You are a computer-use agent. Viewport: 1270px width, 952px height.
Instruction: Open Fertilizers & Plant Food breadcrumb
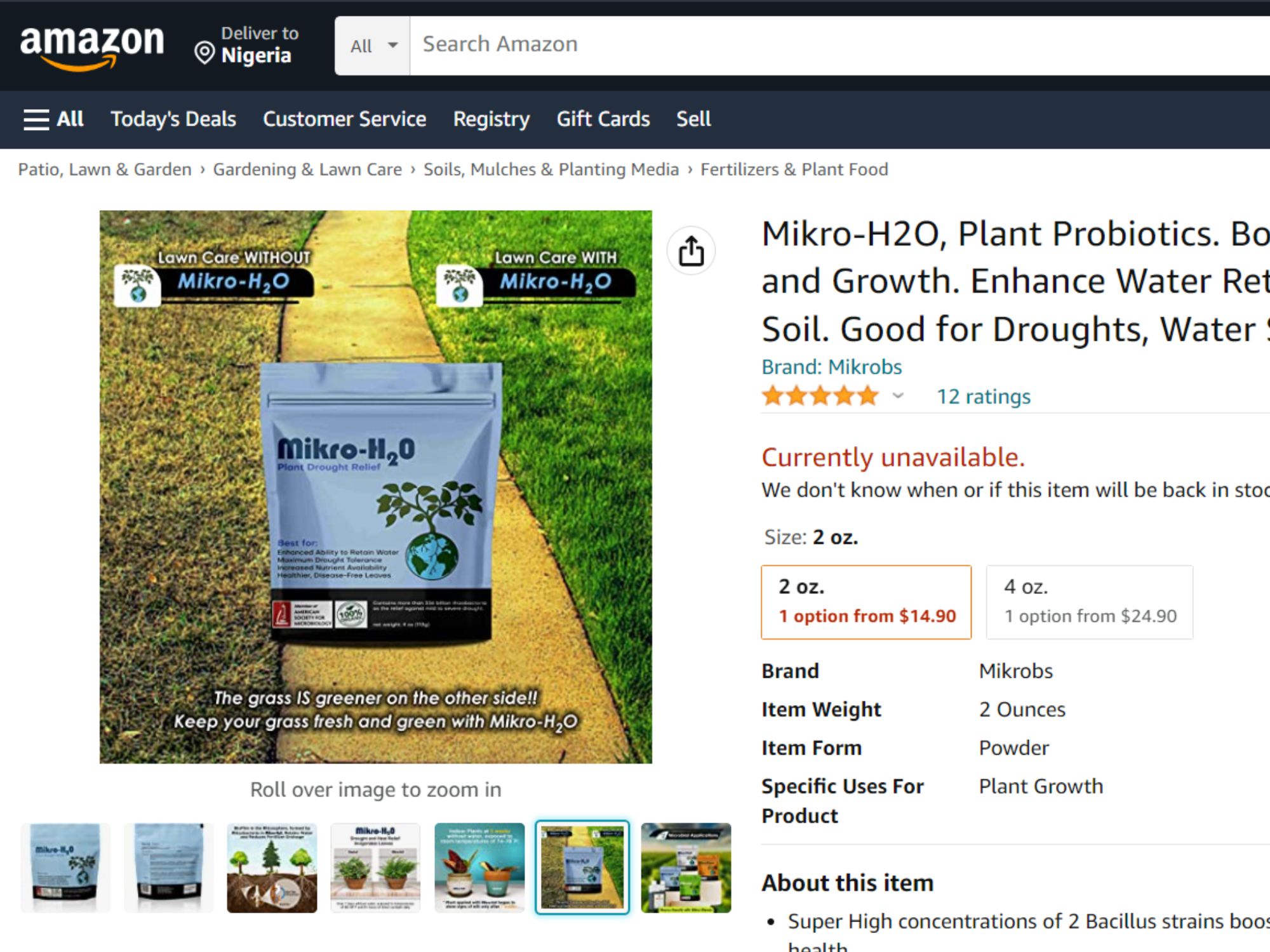[794, 169]
